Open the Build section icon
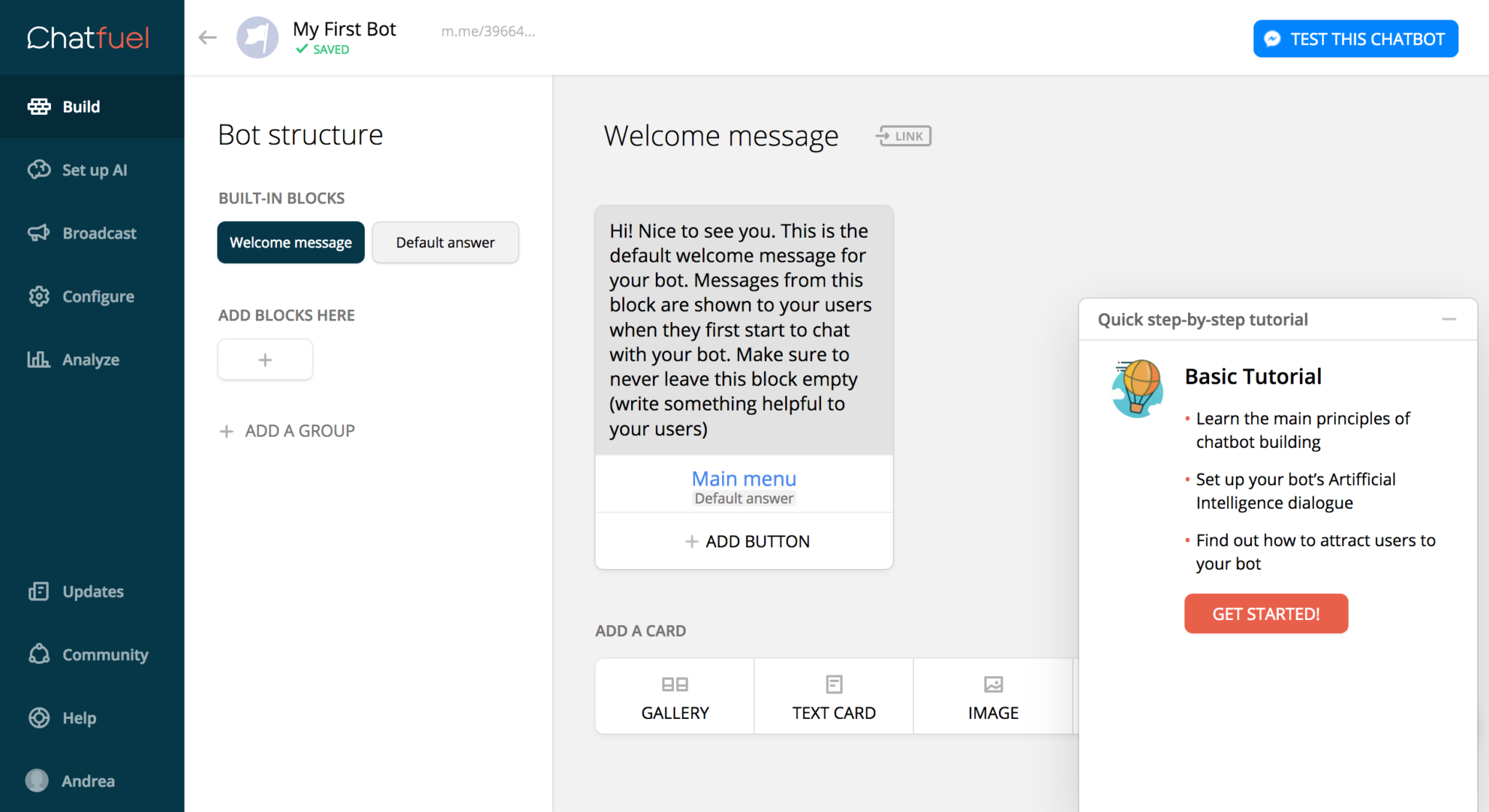Viewport: 1489px width, 812px height. click(x=39, y=107)
